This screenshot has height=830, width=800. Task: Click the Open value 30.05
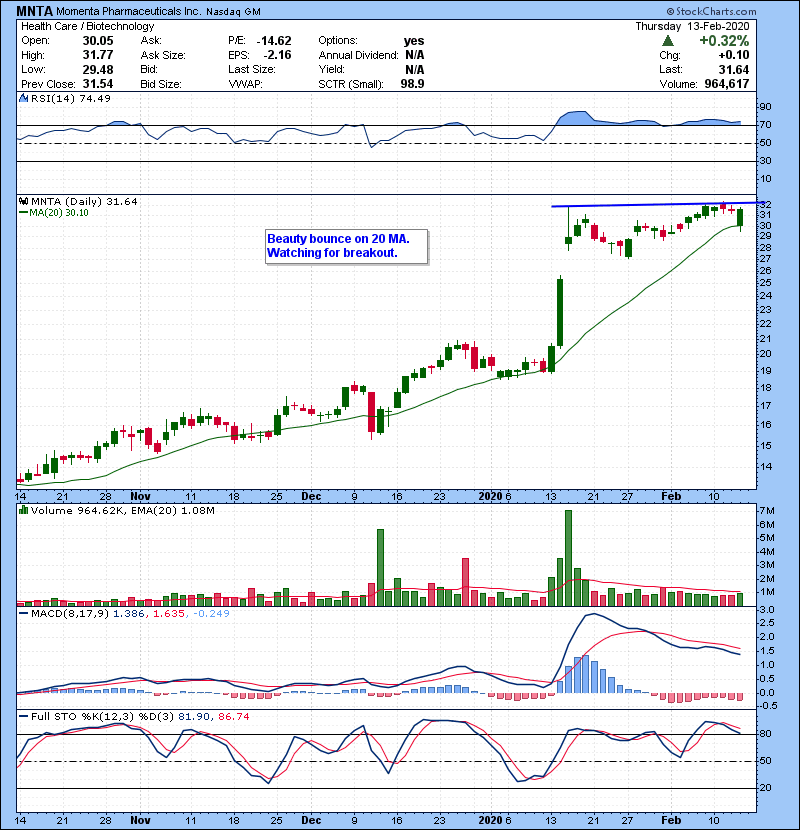coord(98,41)
